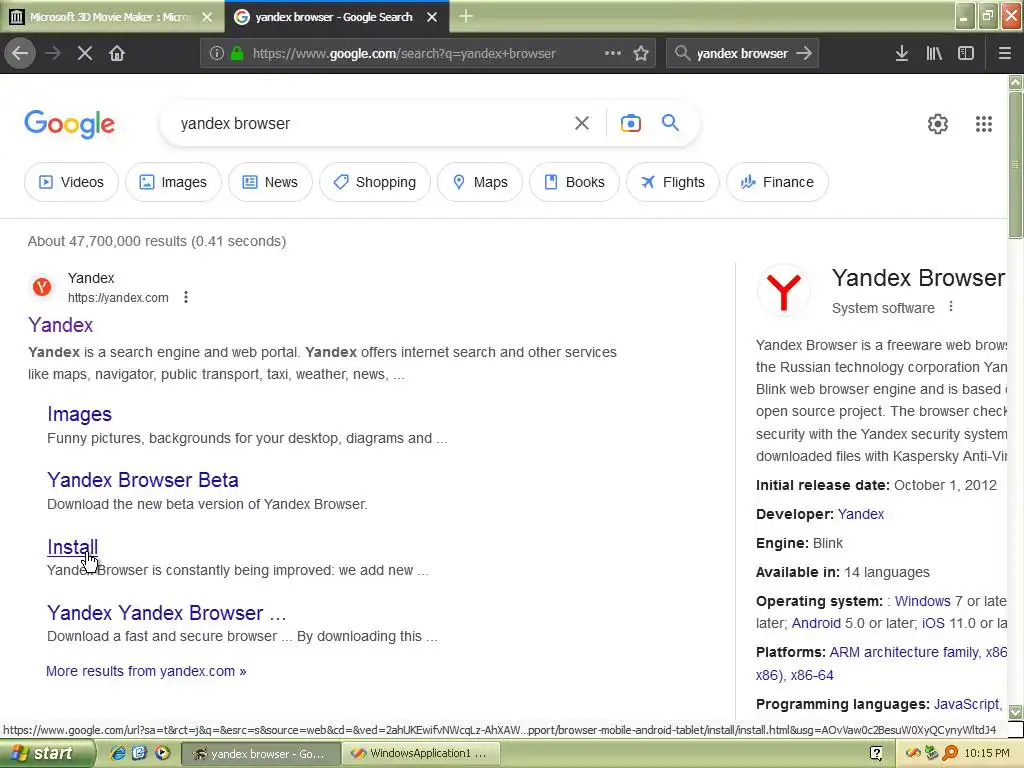The height and width of the screenshot is (768, 1024).
Task: Open the JavaScript programming language link
Action: tap(967, 704)
